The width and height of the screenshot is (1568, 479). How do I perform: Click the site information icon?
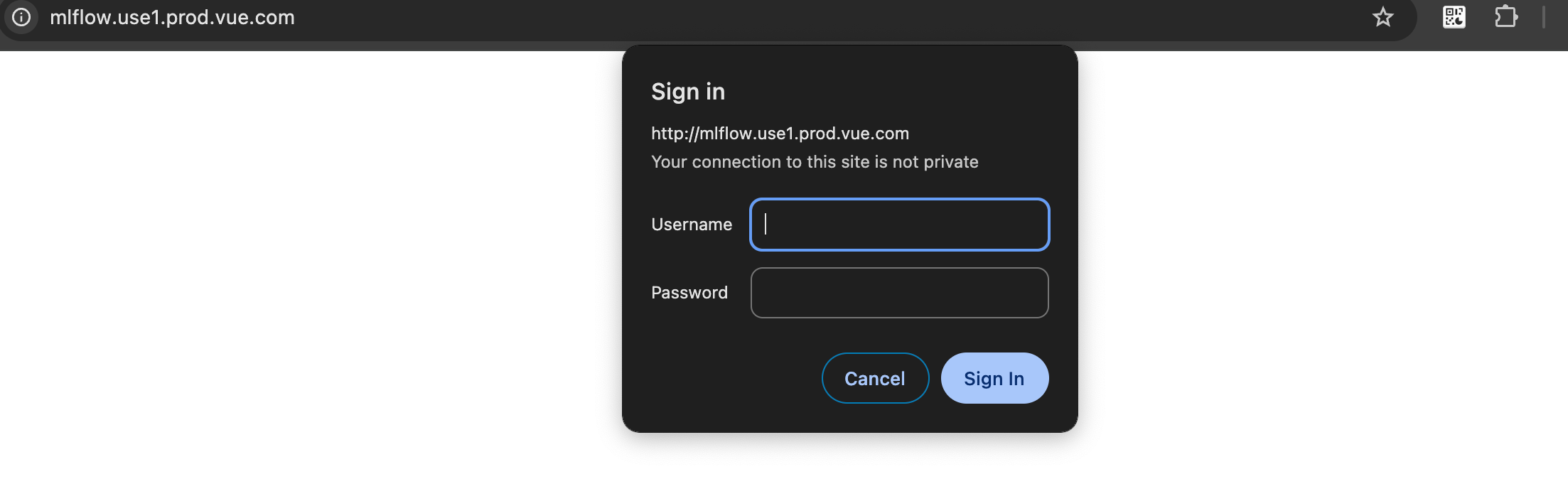point(21,17)
